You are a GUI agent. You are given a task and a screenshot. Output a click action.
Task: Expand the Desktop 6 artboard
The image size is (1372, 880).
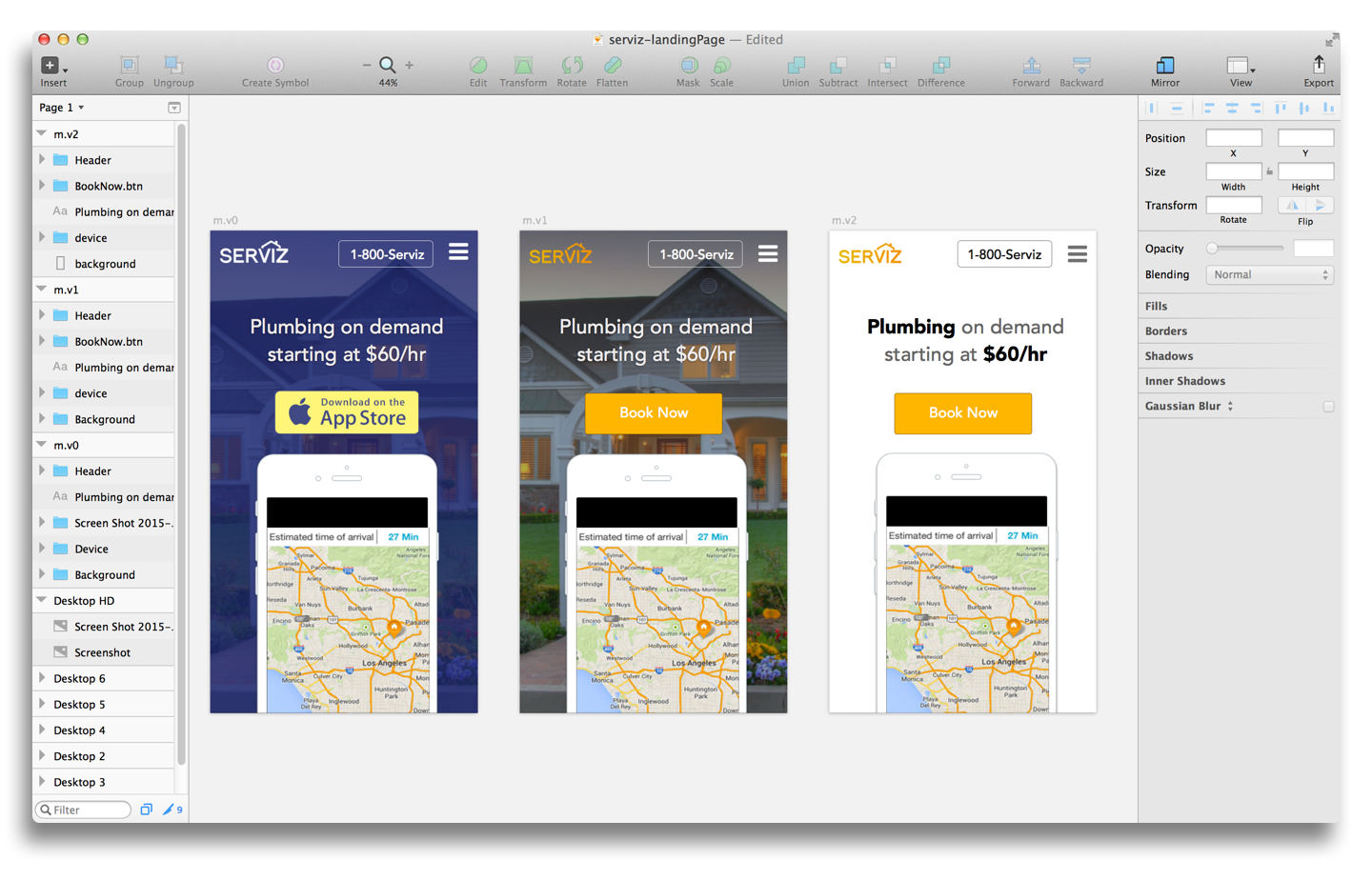(x=42, y=678)
